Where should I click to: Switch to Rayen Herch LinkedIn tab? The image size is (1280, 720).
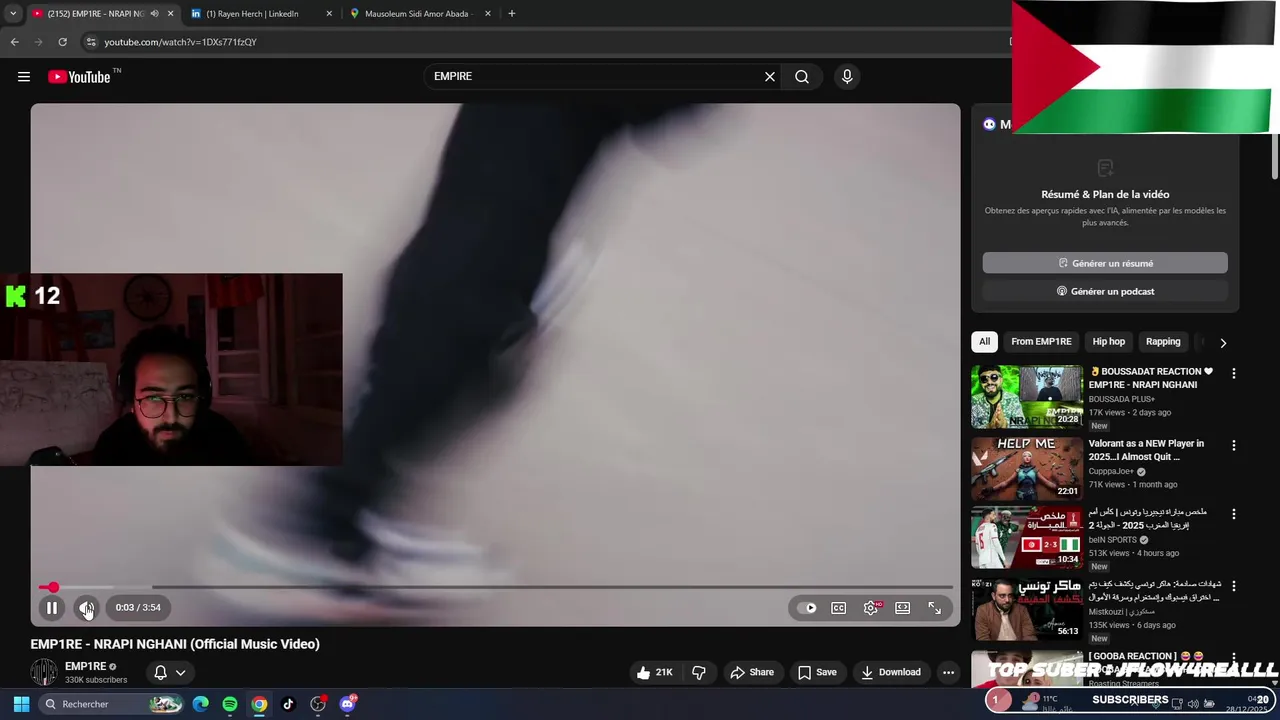[252, 14]
